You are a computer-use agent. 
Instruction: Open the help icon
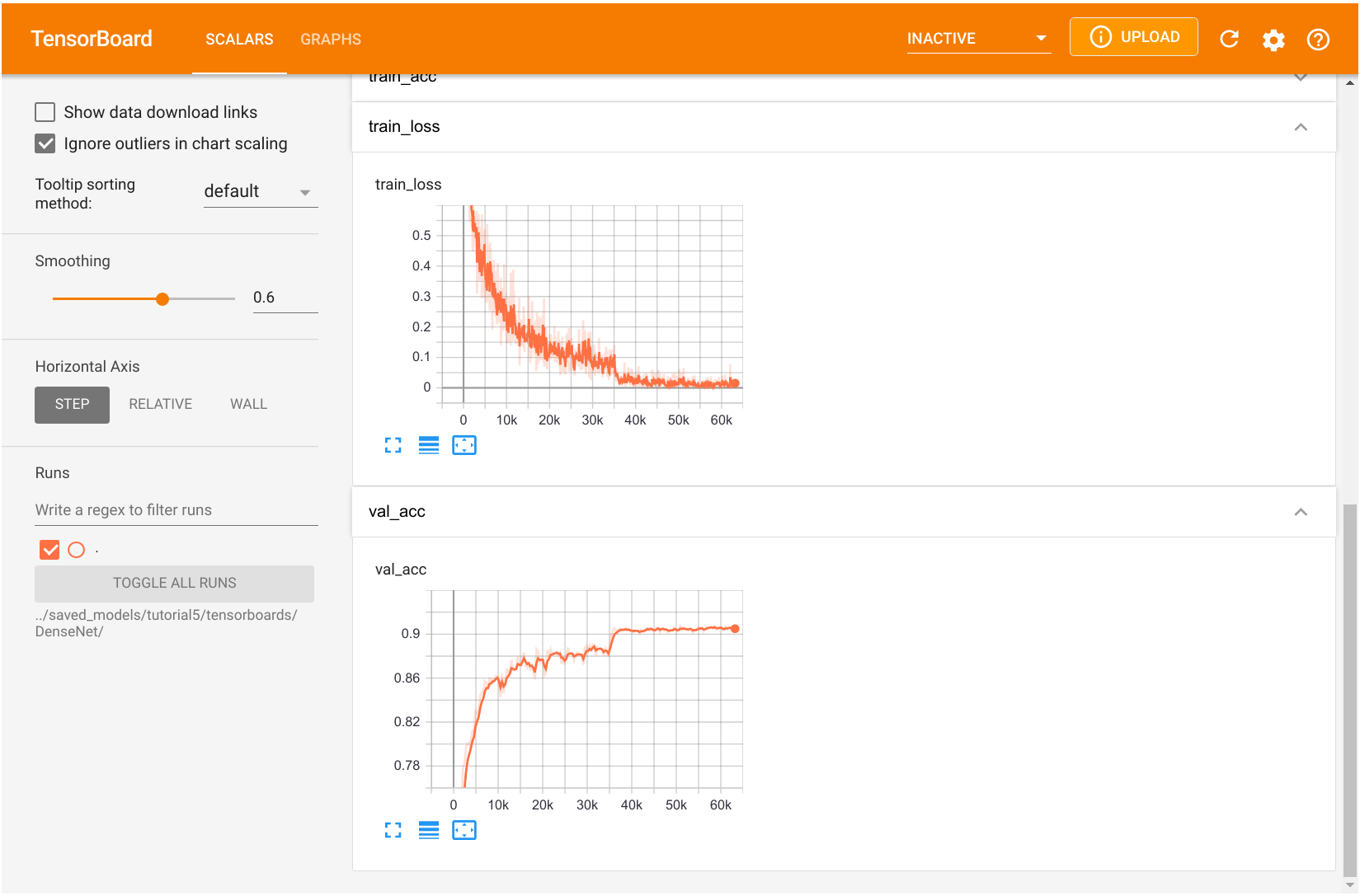1317,39
